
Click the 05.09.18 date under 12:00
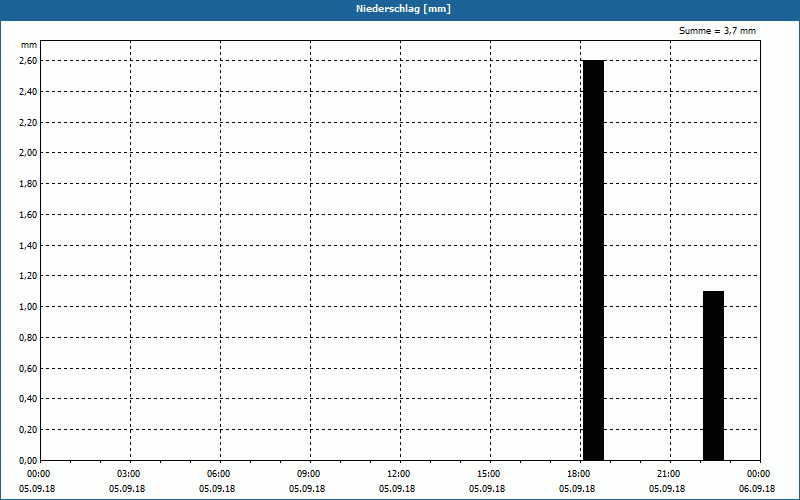397,489
